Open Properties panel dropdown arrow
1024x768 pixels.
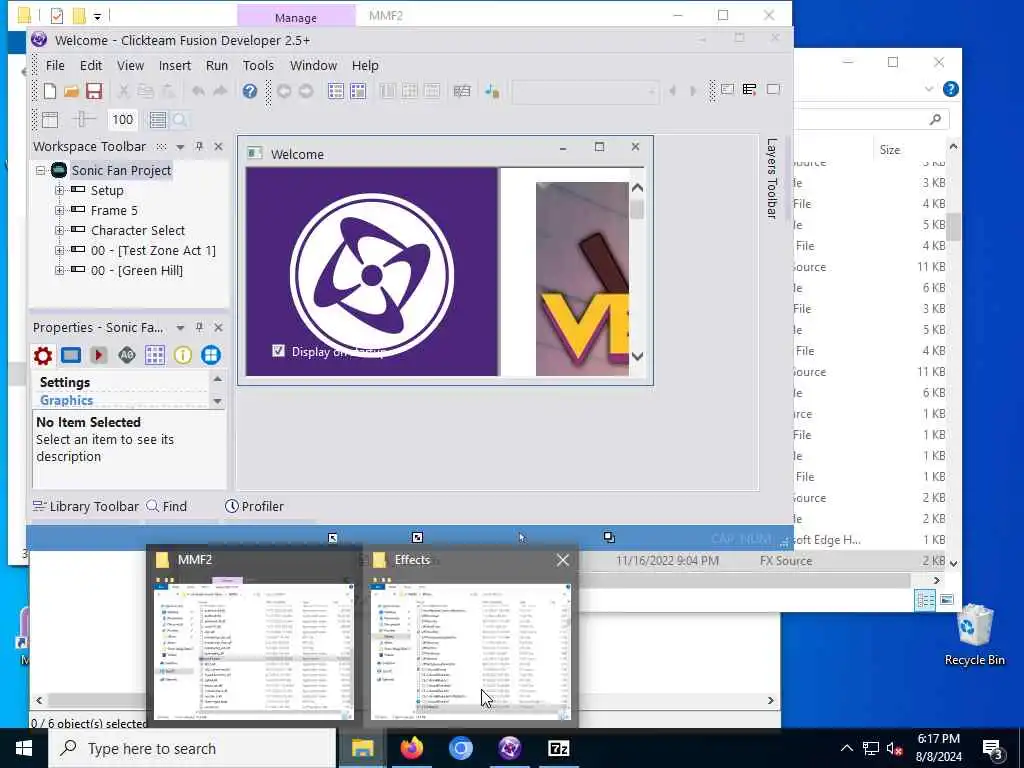coord(180,328)
